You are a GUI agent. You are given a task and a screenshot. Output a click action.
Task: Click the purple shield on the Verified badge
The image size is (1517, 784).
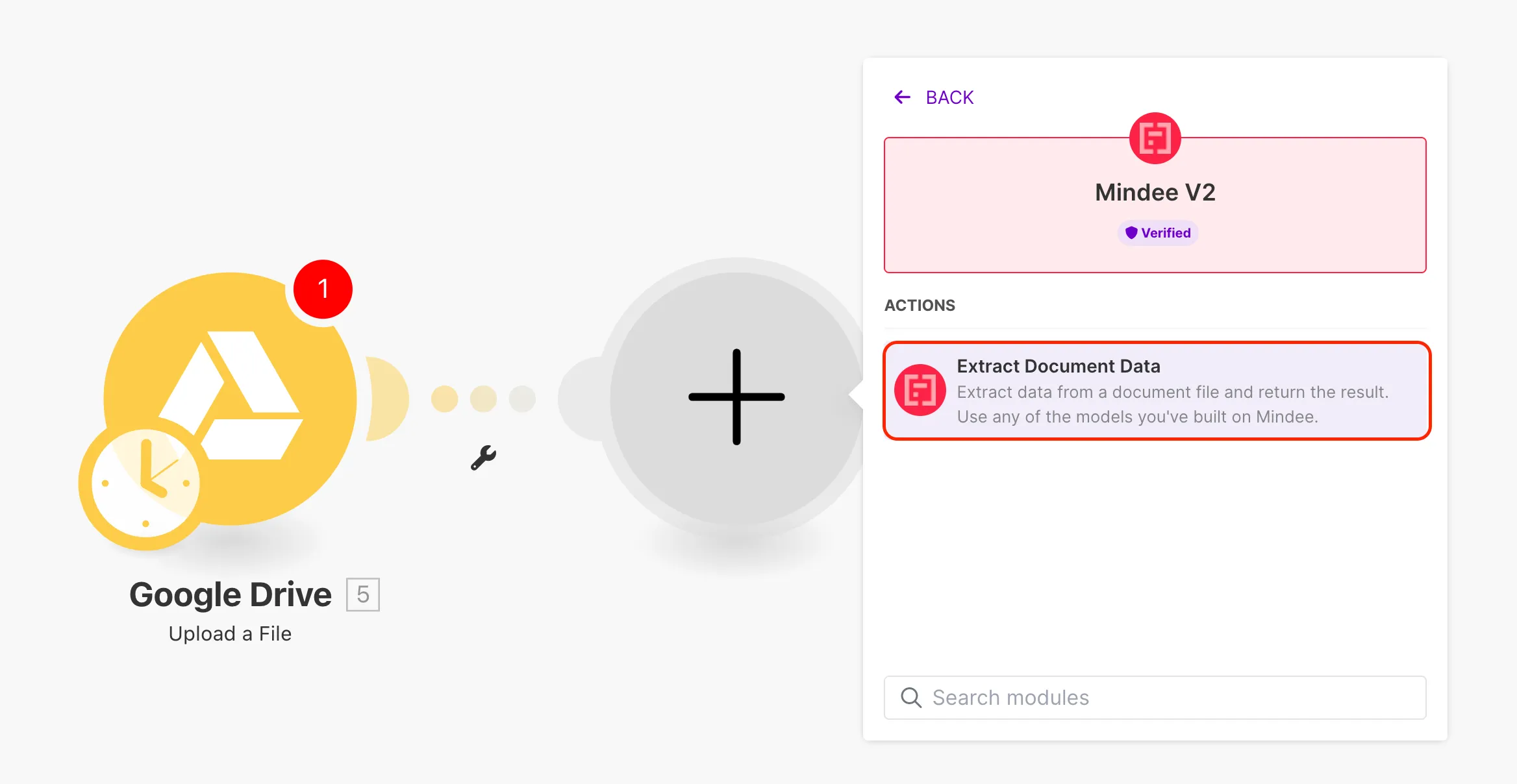pyautogui.click(x=1131, y=232)
